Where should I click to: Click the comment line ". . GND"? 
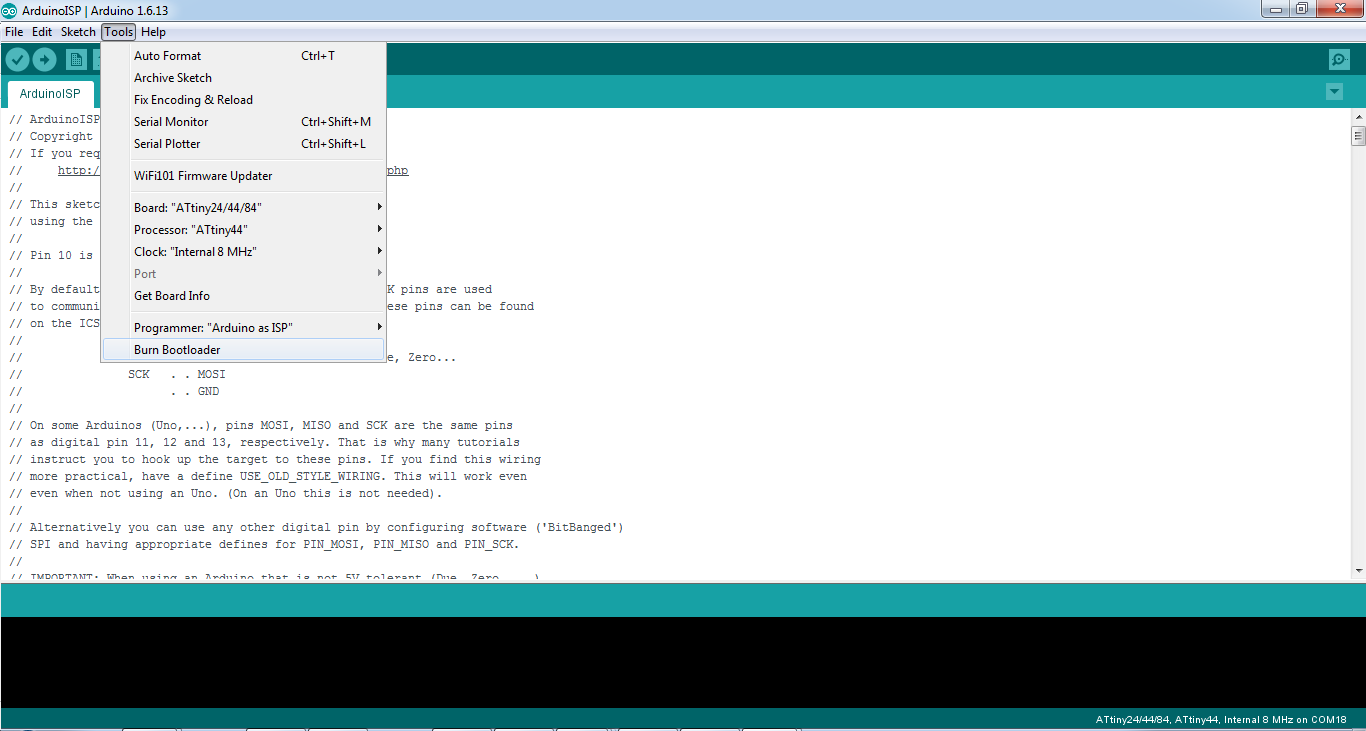pos(195,392)
